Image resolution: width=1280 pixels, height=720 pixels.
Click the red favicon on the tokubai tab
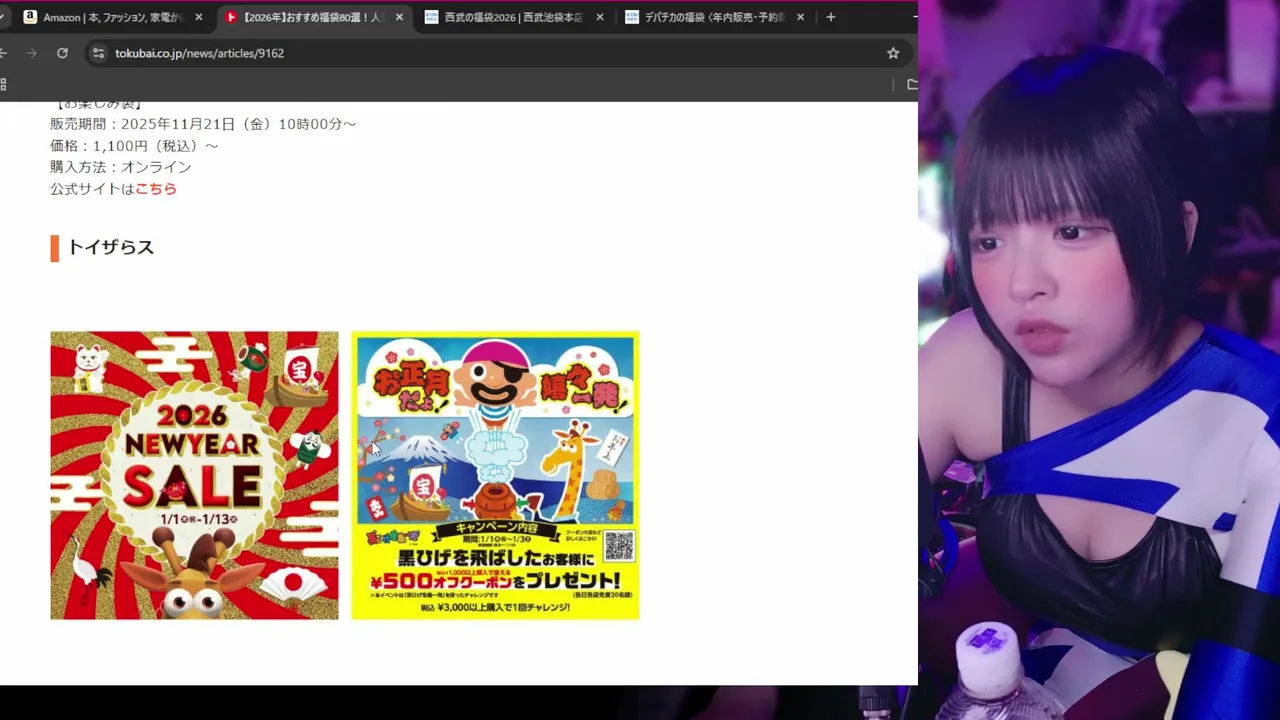click(x=231, y=17)
